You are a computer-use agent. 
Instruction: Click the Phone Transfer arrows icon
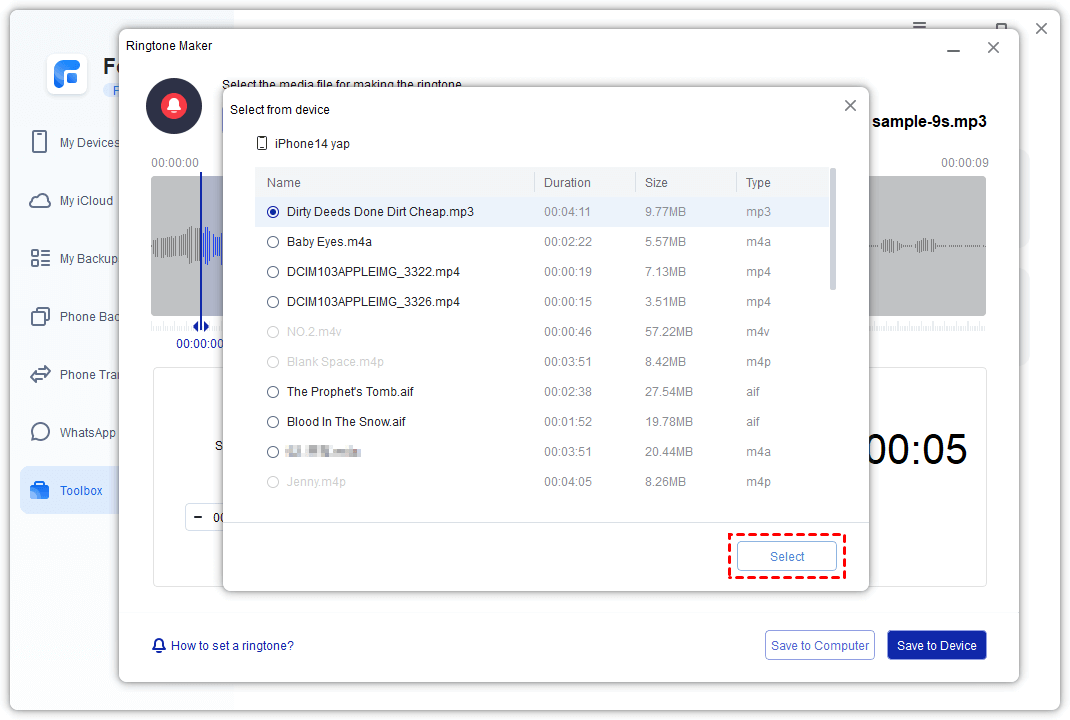[40, 374]
